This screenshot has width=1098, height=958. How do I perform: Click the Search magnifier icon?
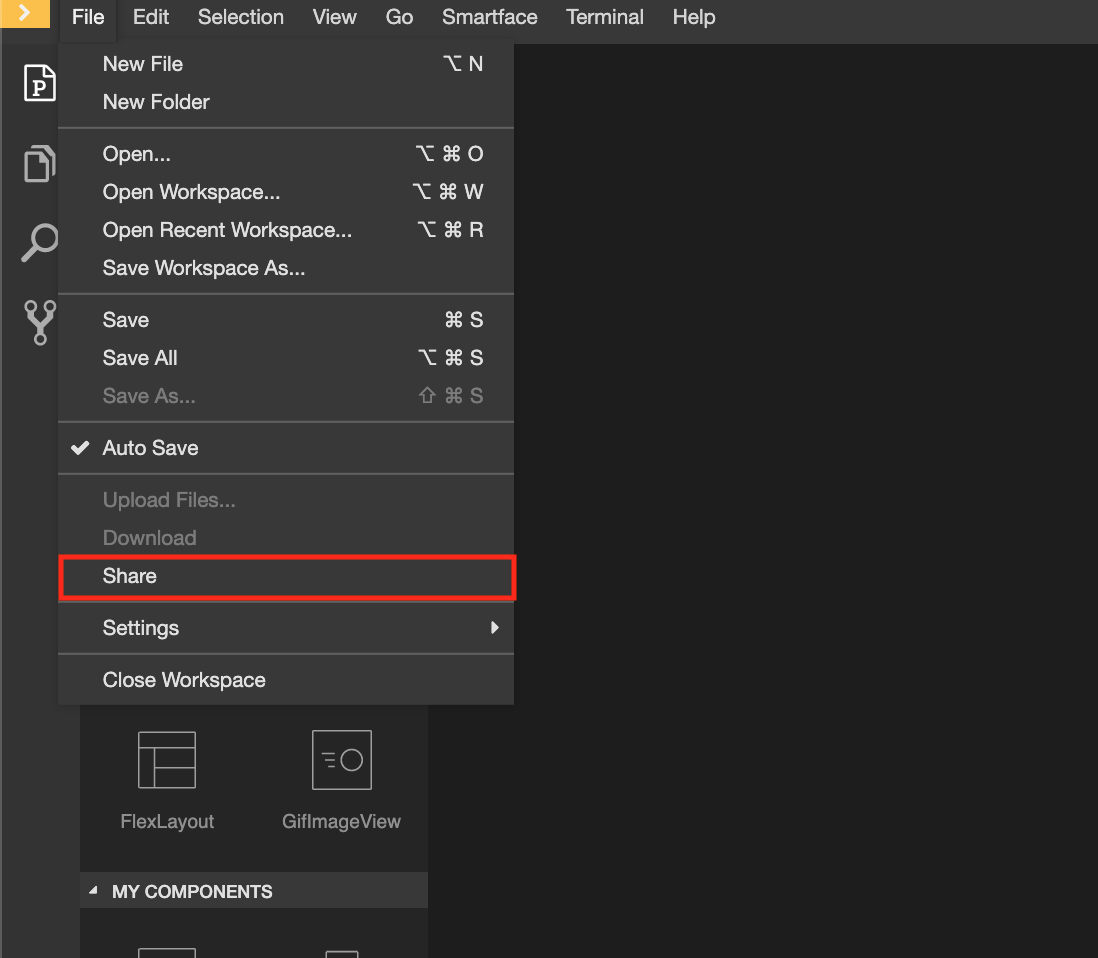click(39, 243)
